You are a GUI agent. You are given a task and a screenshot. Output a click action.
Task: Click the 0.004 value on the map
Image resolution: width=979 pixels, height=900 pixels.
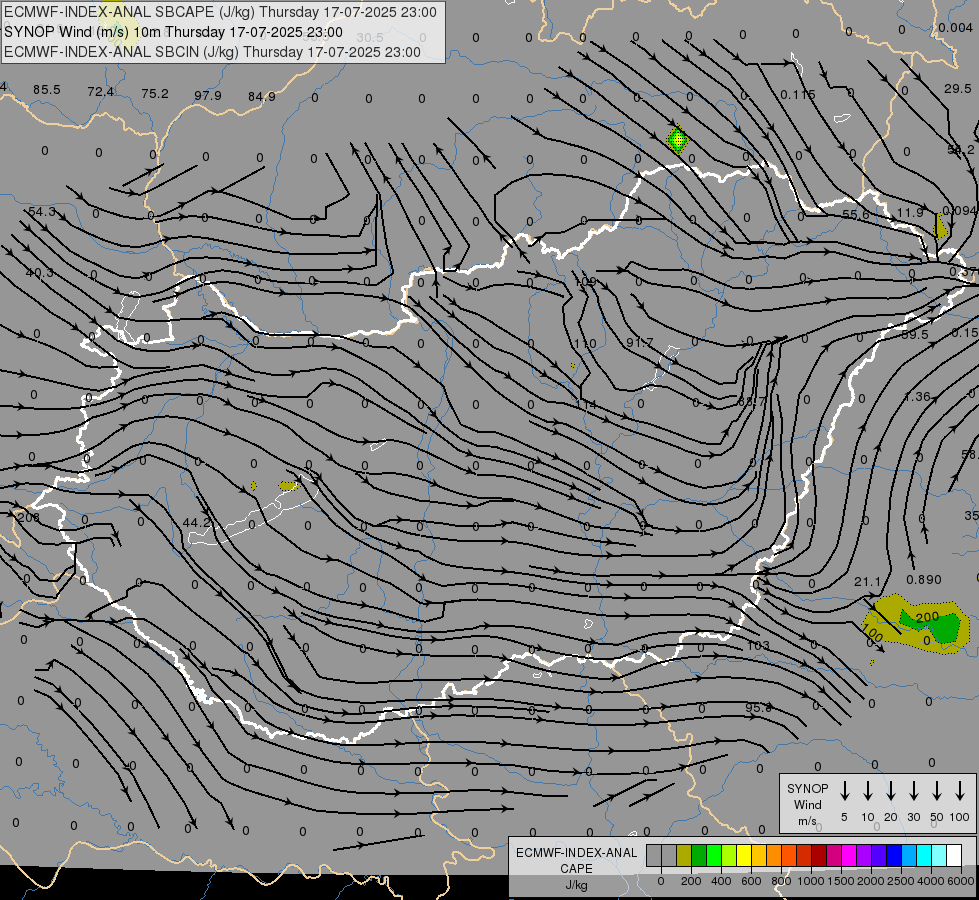955,27
